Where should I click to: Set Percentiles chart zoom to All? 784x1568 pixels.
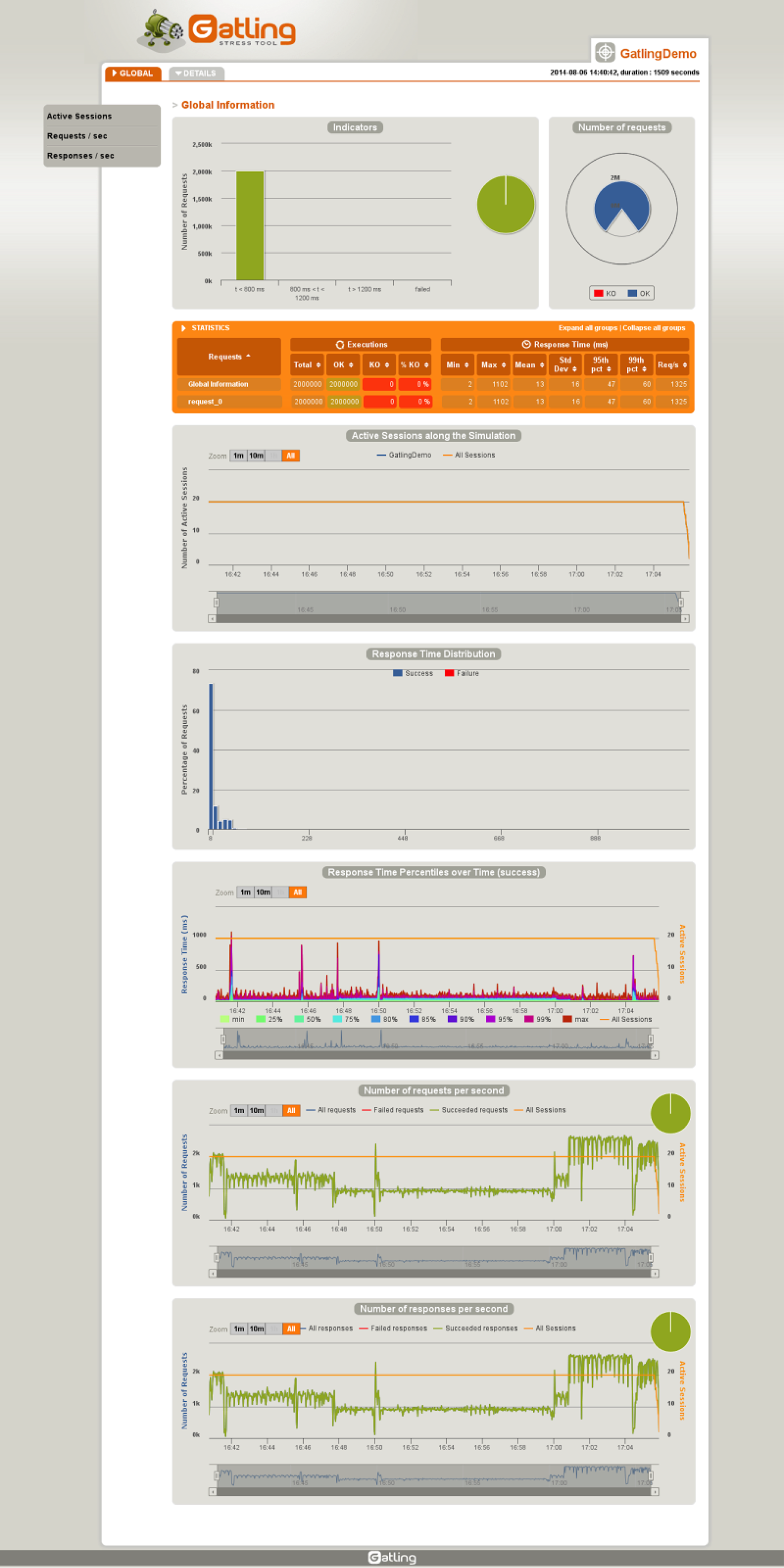pos(298,893)
